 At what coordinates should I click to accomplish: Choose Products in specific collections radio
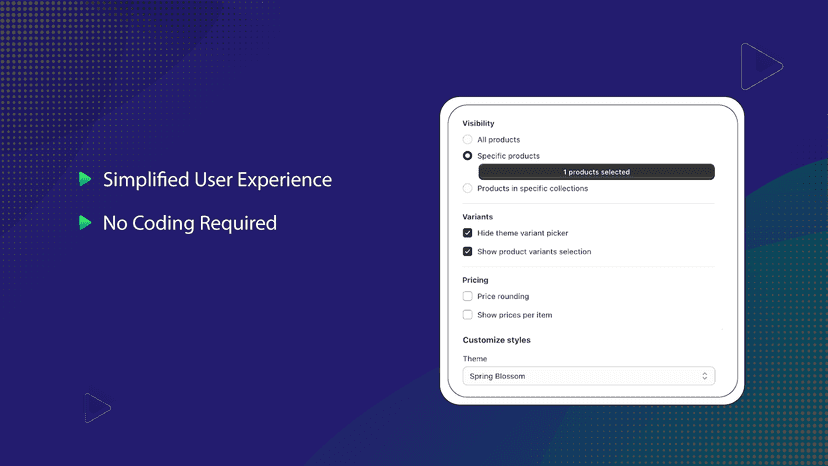(467, 188)
